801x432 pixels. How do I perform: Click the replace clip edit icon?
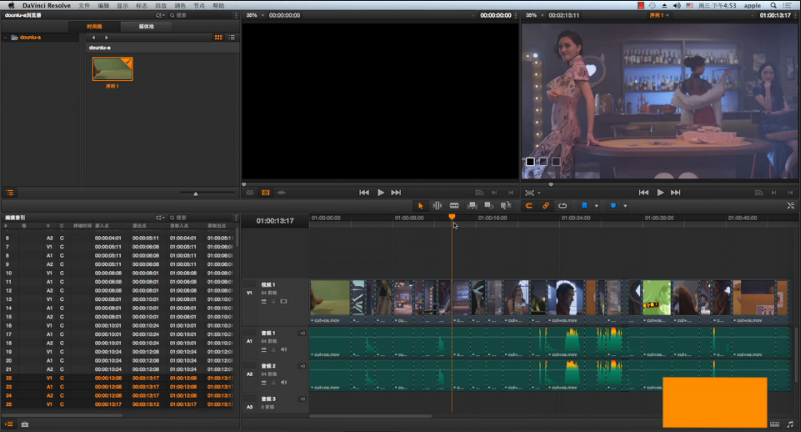click(x=506, y=206)
